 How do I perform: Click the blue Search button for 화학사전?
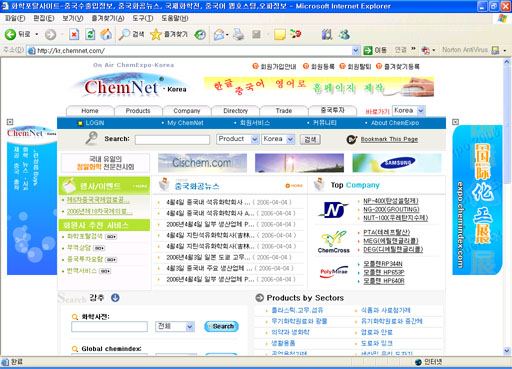pos(221,326)
